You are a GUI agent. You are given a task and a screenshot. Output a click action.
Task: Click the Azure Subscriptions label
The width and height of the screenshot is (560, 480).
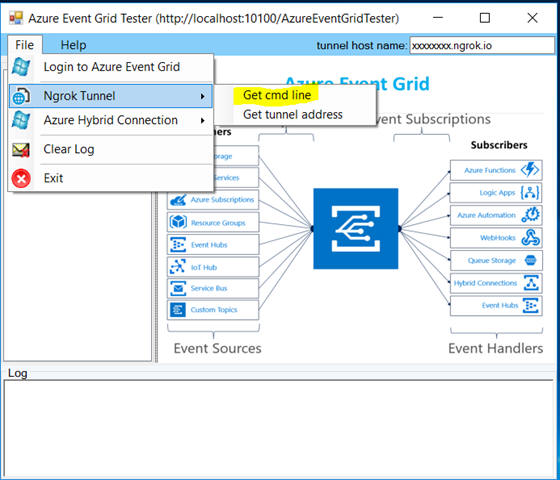[222, 200]
